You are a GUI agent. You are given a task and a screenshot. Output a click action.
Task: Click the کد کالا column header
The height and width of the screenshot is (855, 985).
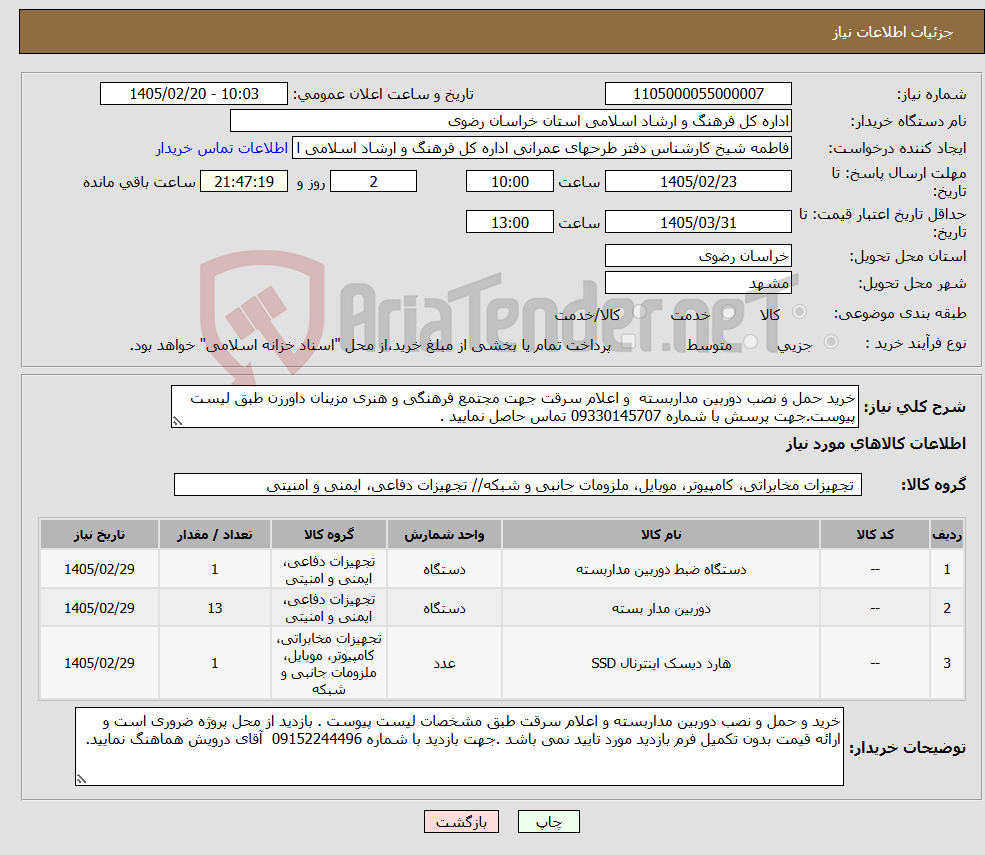pos(875,535)
